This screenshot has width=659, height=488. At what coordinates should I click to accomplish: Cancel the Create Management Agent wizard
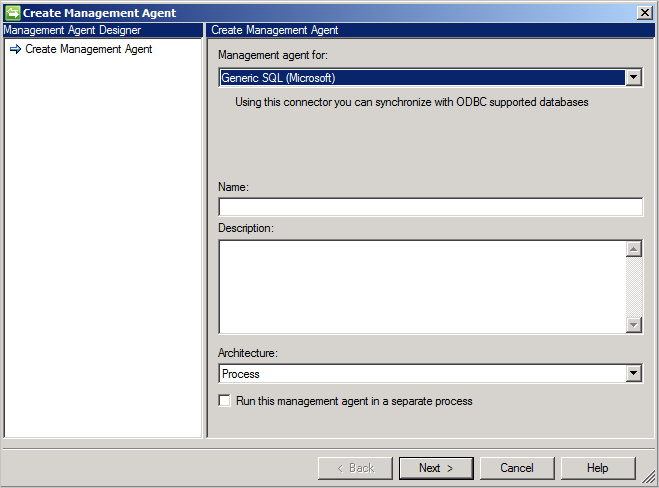pyautogui.click(x=517, y=468)
